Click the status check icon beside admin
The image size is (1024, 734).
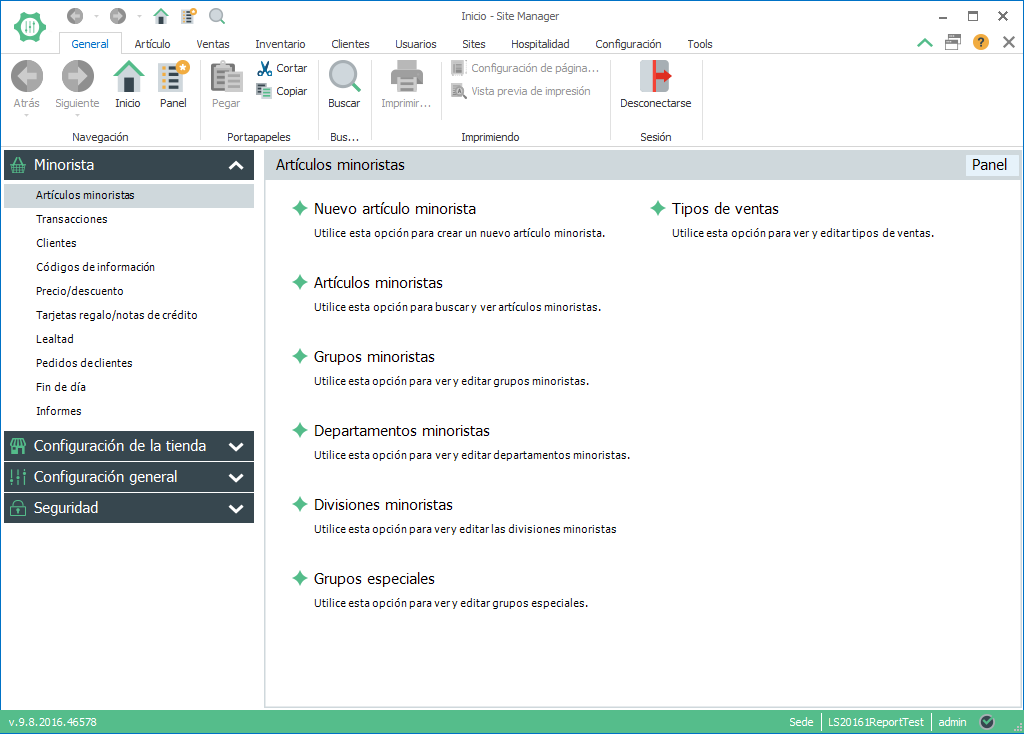[987, 722]
